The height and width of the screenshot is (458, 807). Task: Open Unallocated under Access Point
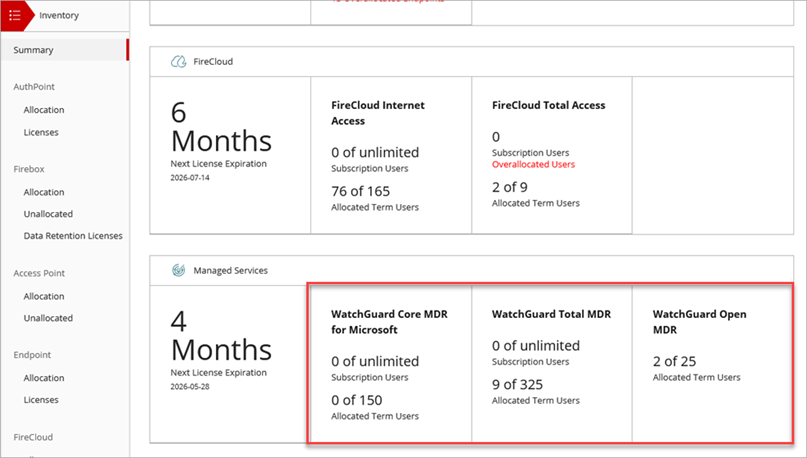[48, 318]
